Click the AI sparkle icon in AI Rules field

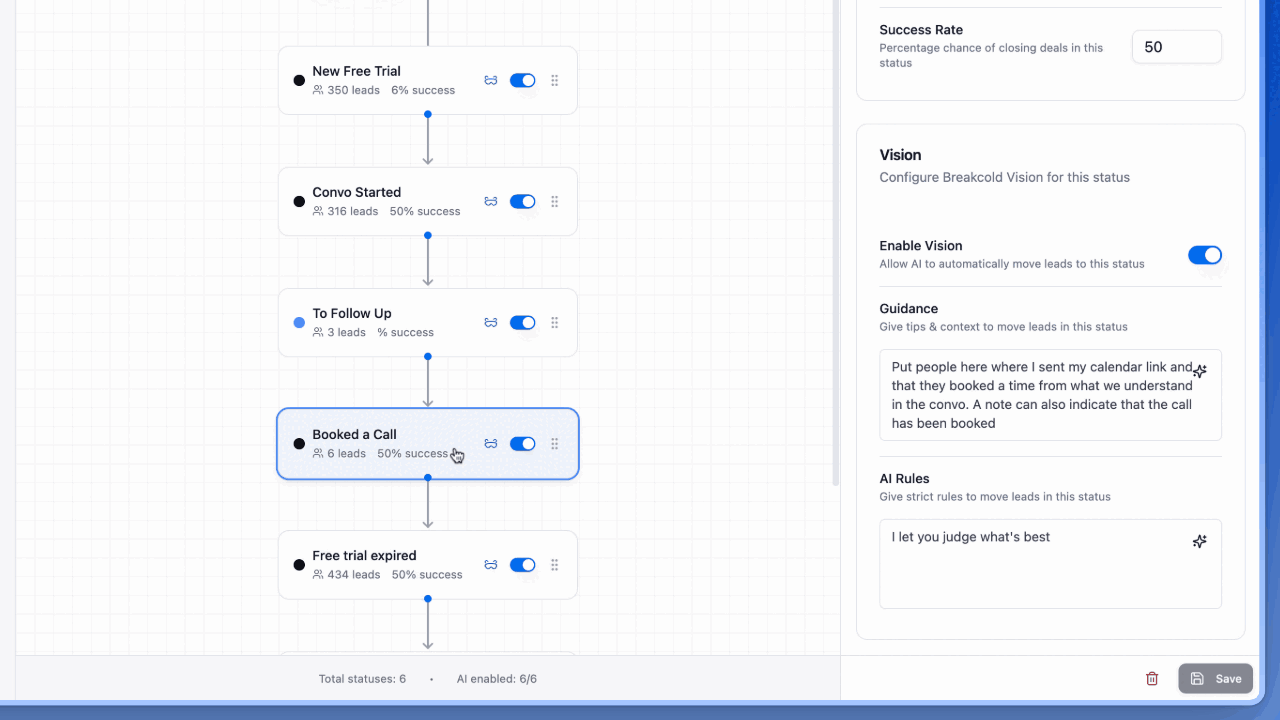(1200, 541)
